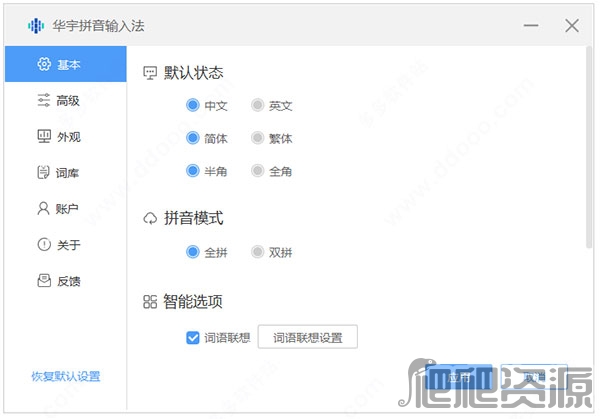Select the 中文 radio button
The height and width of the screenshot is (419, 600).
tap(192, 105)
